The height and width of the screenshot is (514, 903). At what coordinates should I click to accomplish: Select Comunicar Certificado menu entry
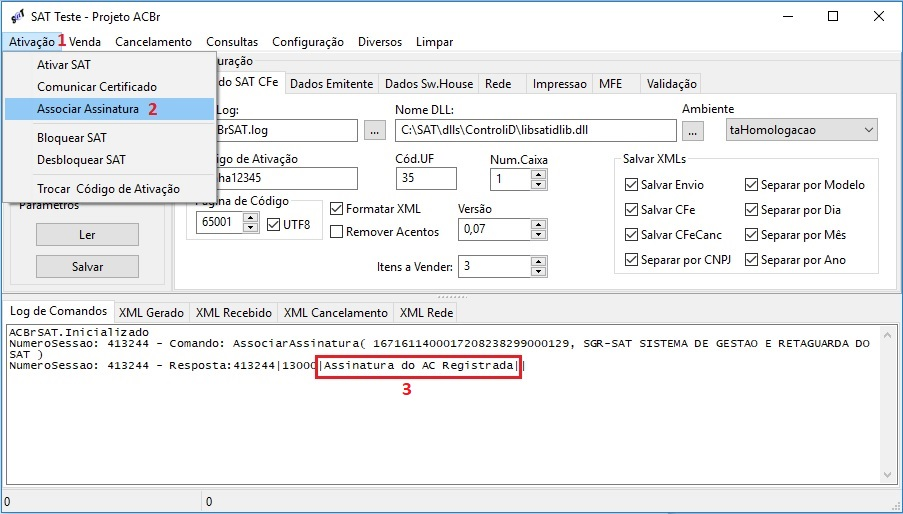click(x=109, y=87)
